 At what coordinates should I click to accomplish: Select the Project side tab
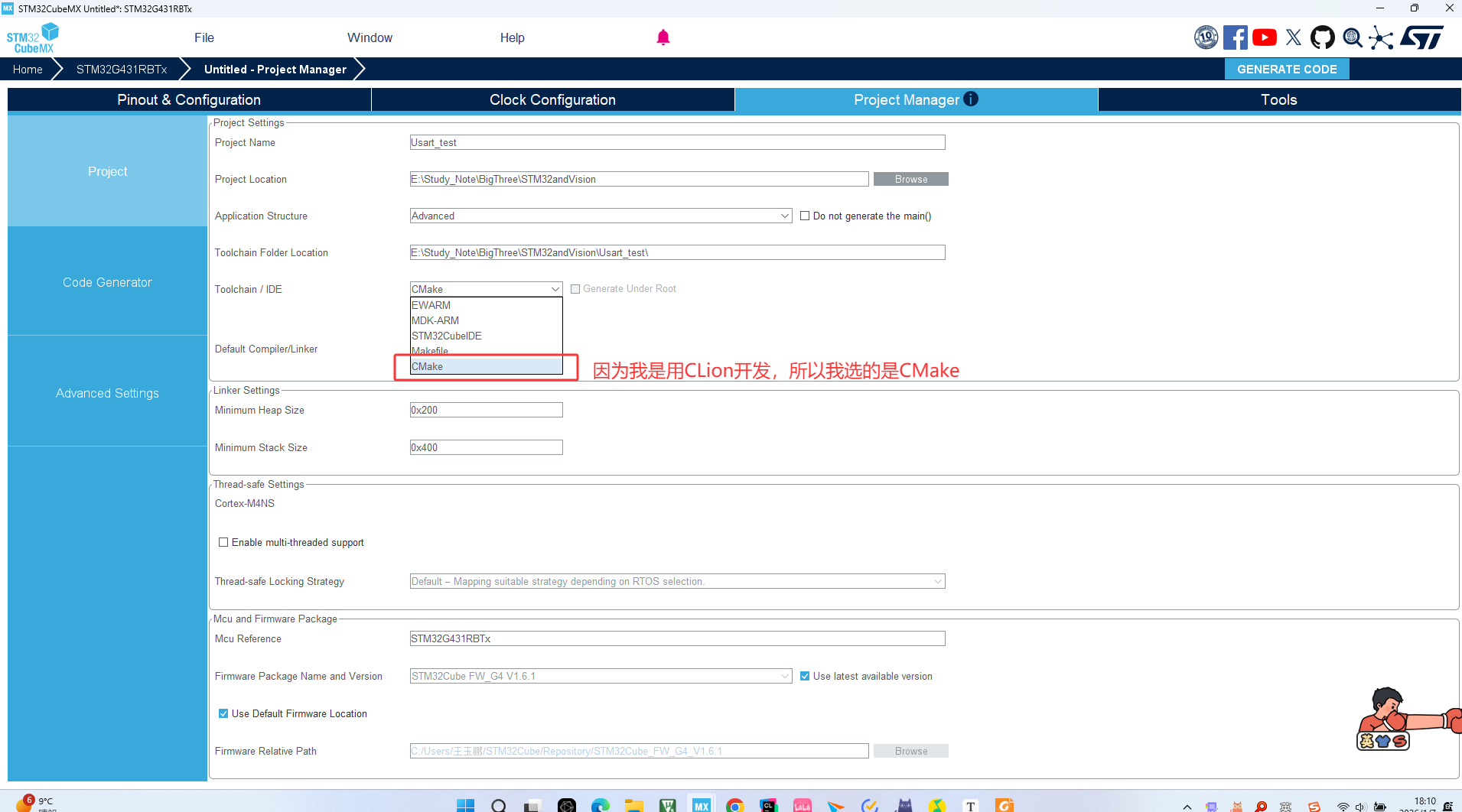point(107,171)
